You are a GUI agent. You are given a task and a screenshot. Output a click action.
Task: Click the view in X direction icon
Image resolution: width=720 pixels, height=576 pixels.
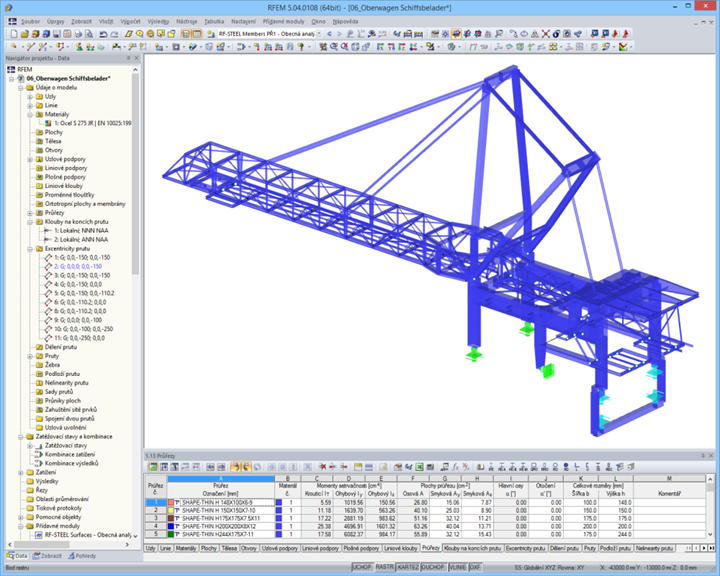[381, 46]
